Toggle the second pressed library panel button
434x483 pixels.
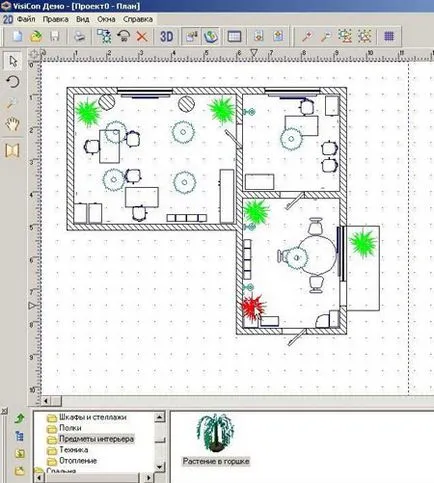click(x=211, y=36)
